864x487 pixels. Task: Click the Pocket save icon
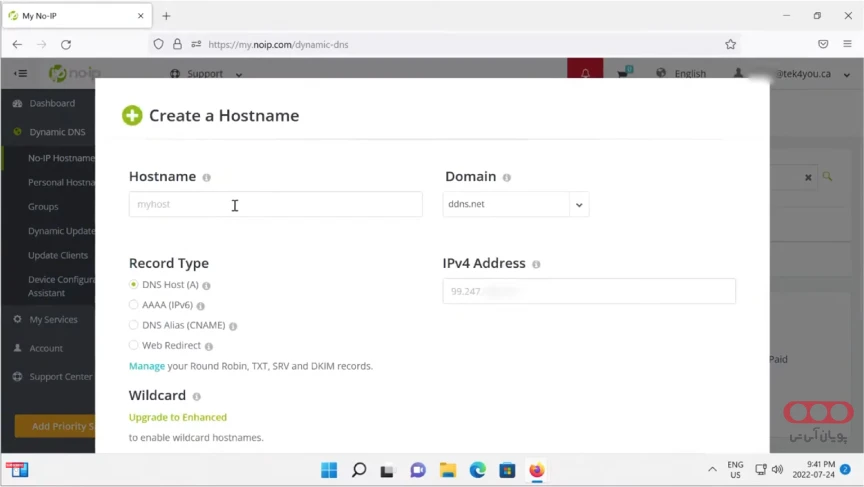(823, 44)
